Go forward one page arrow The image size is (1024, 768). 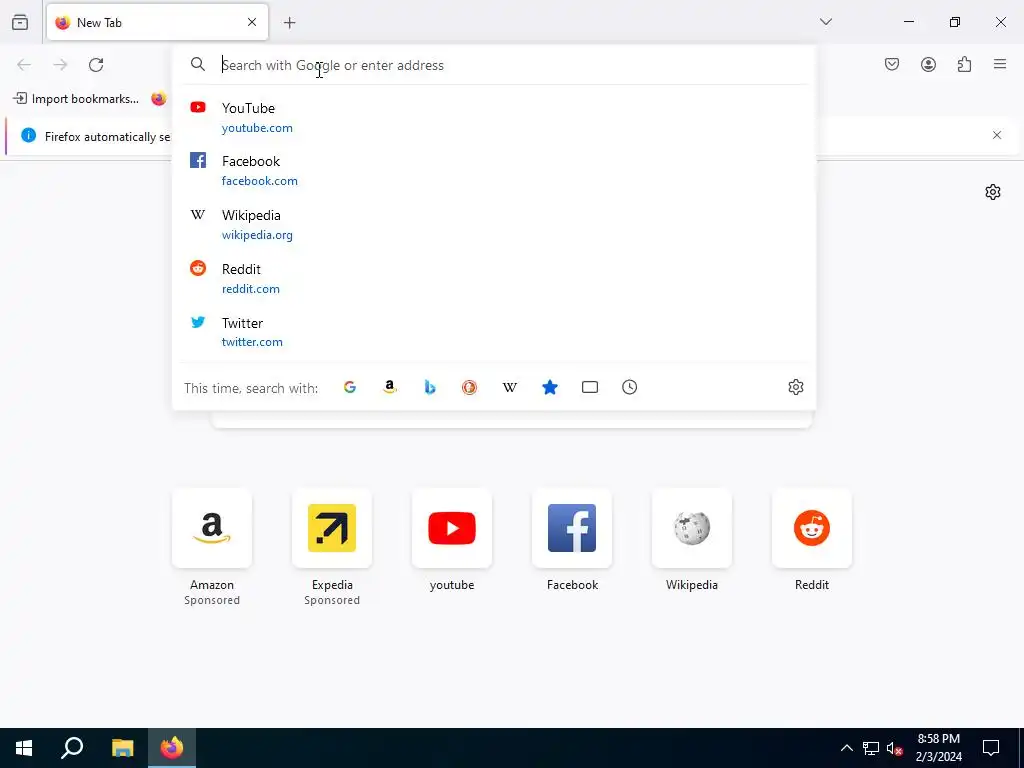tap(60, 64)
